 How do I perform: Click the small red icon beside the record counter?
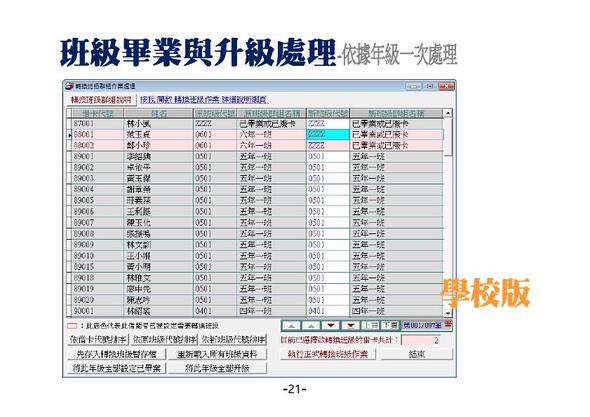448,324
